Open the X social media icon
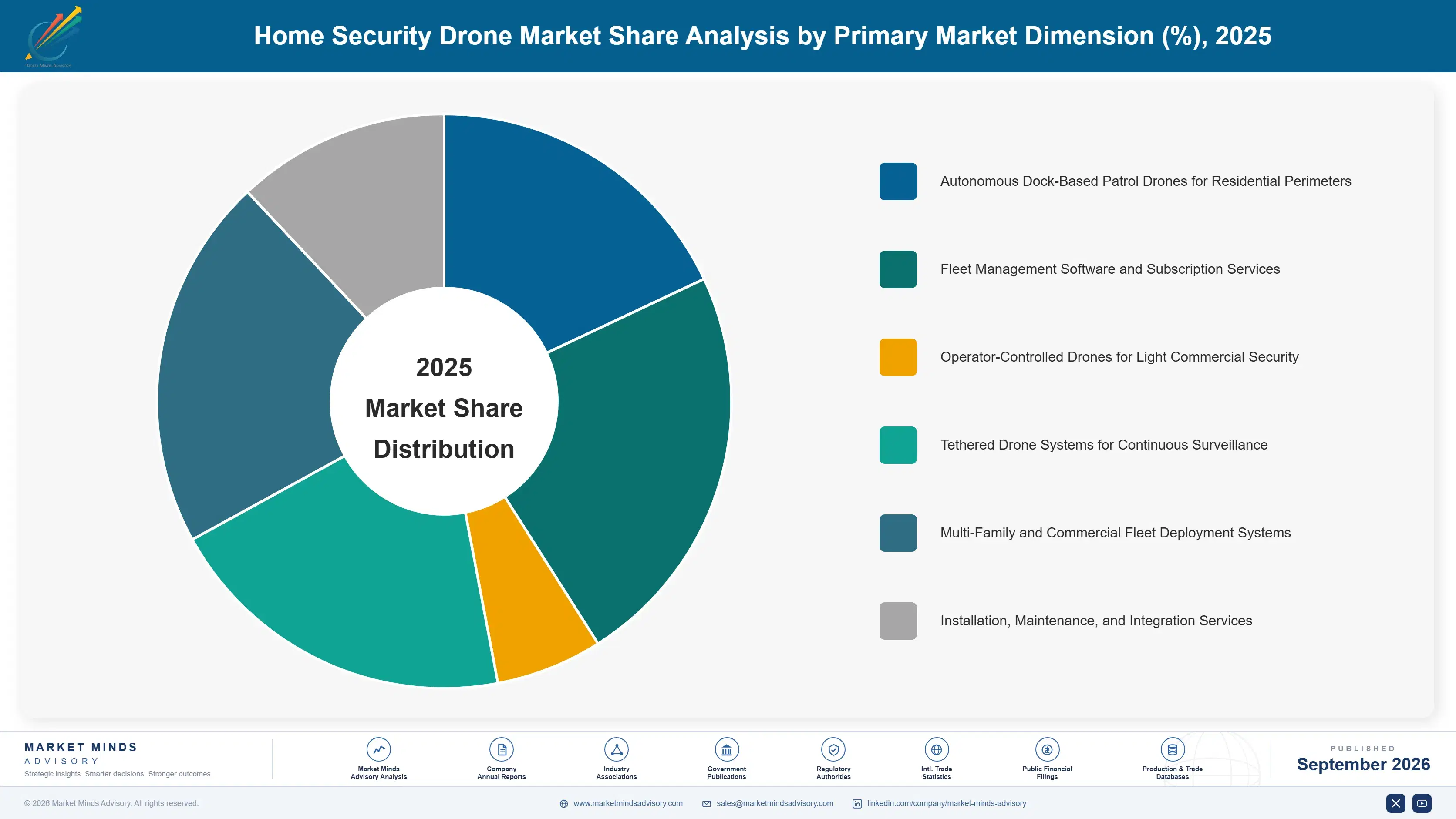The image size is (1456, 819). pyautogui.click(x=1395, y=803)
